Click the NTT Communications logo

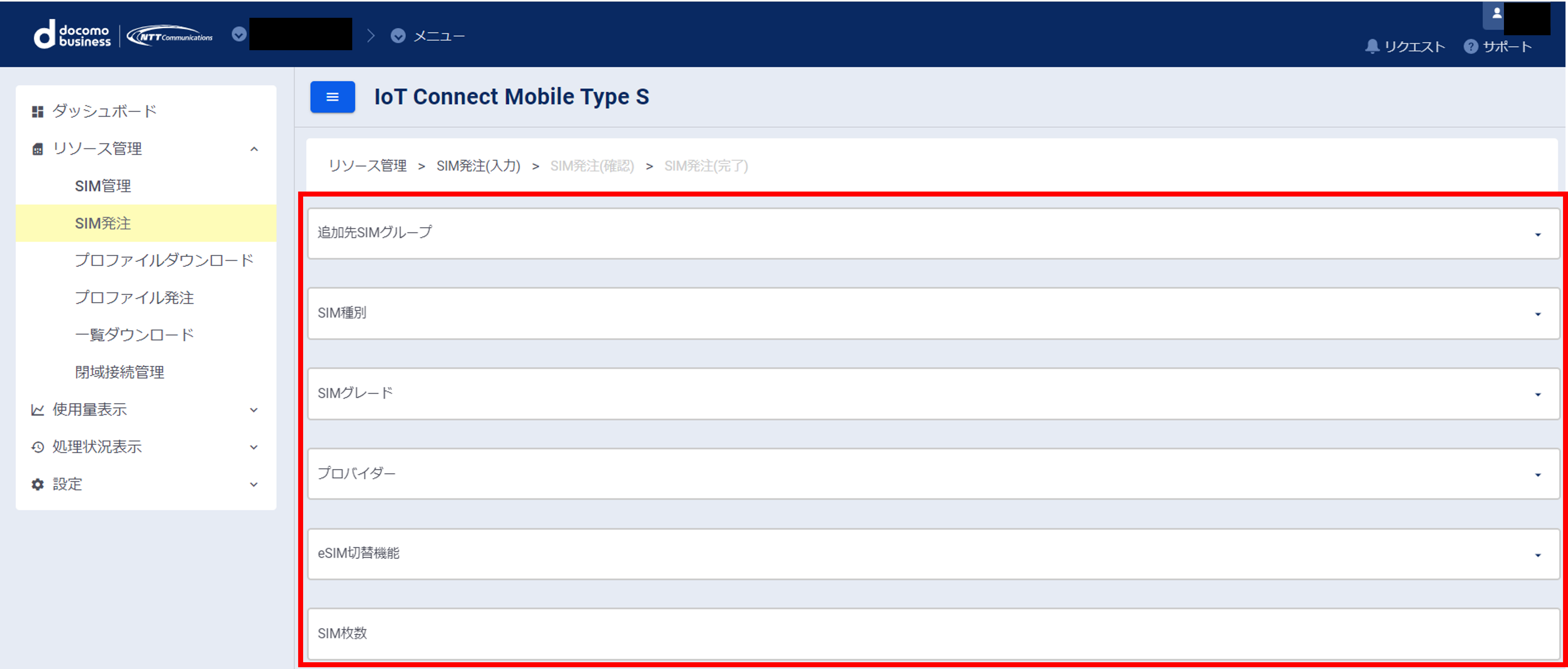coord(170,36)
